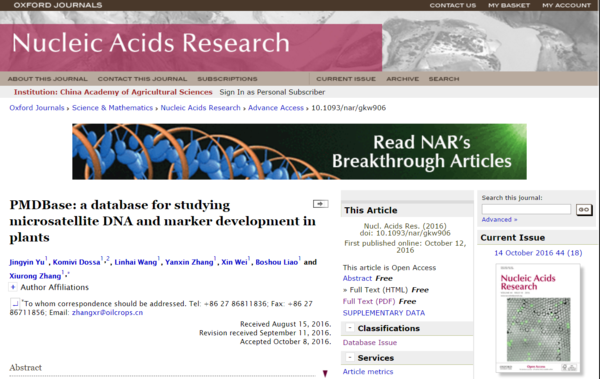
Task: Click the correspondence footnote return icon
Action: pyautogui.click(x=15, y=304)
